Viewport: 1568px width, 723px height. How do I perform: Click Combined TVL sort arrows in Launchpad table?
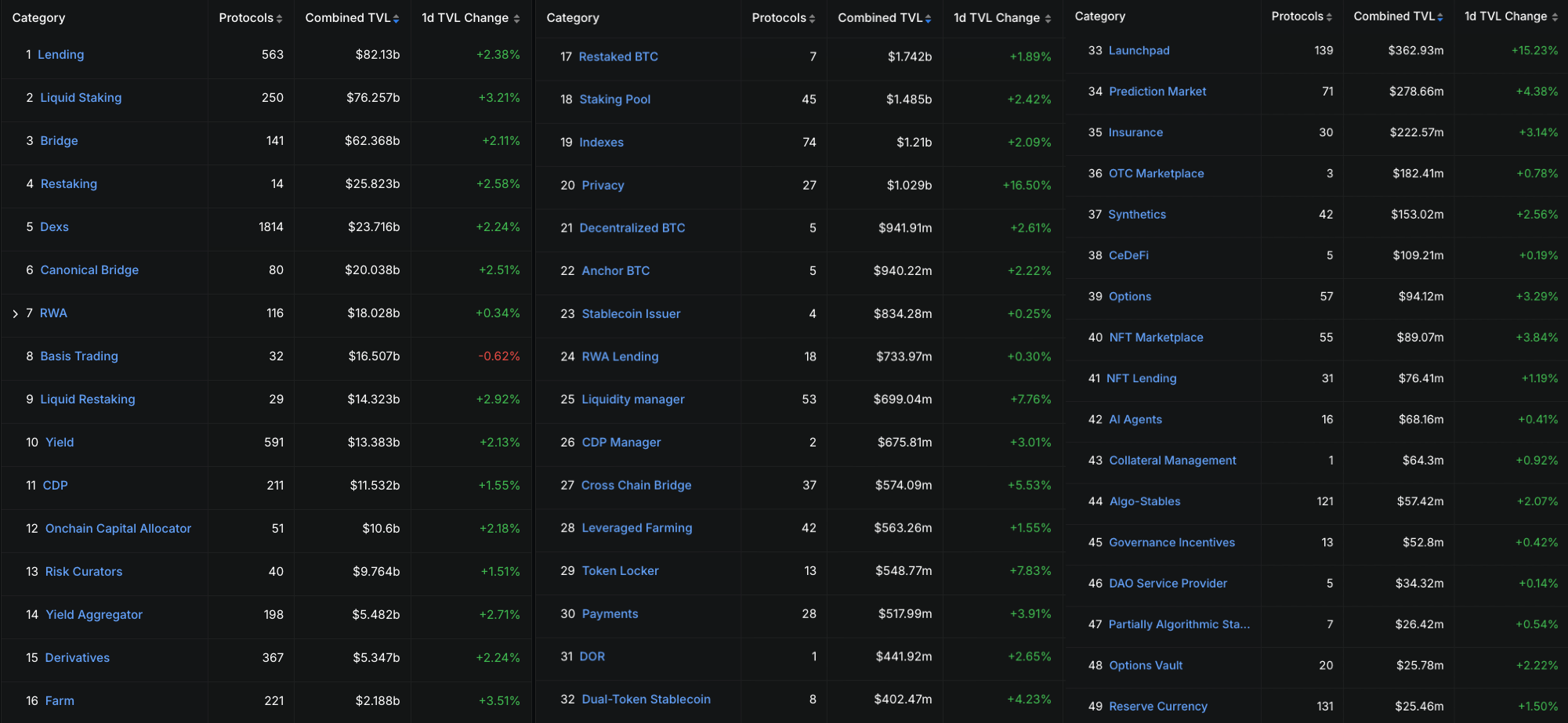(1439, 17)
